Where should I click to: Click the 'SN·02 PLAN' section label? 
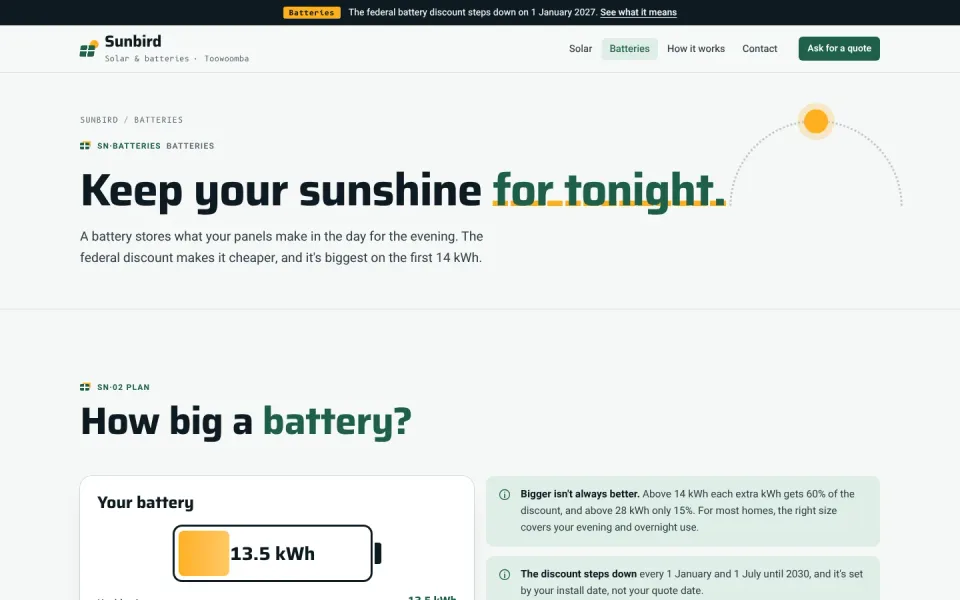[123, 387]
